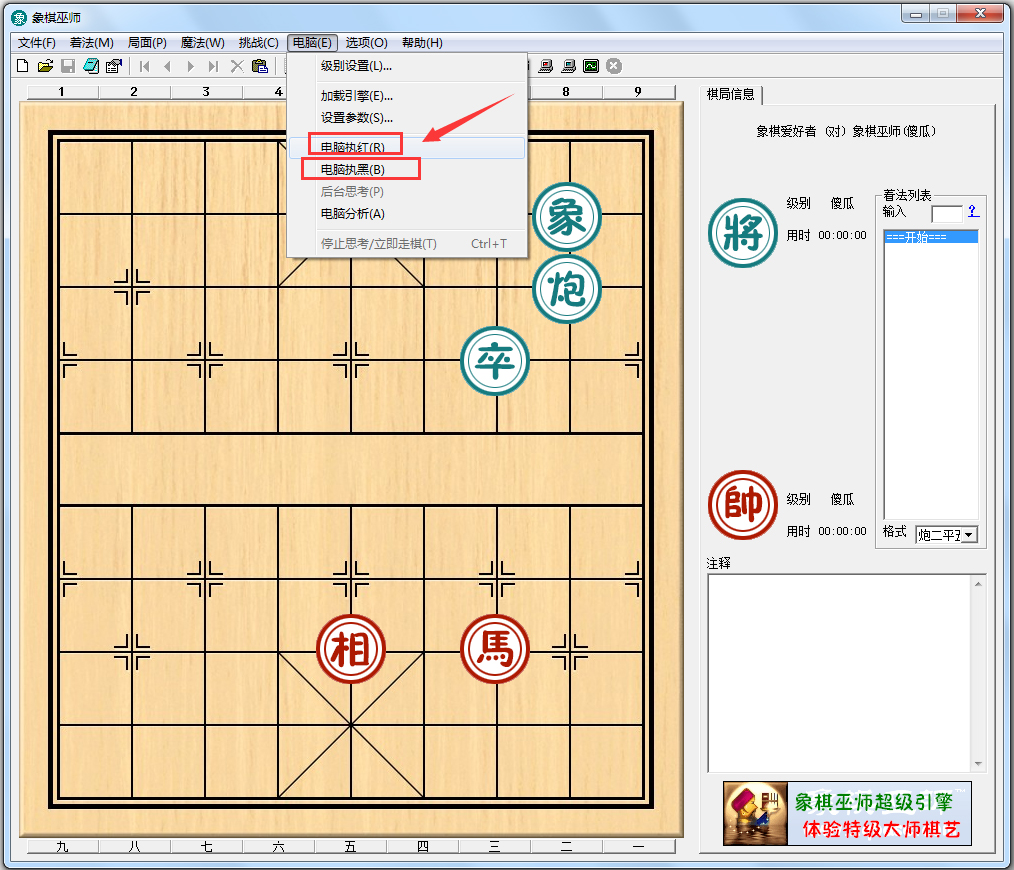Click the black general 將 player icon
The width and height of the screenshot is (1014, 870).
pos(743,233)
